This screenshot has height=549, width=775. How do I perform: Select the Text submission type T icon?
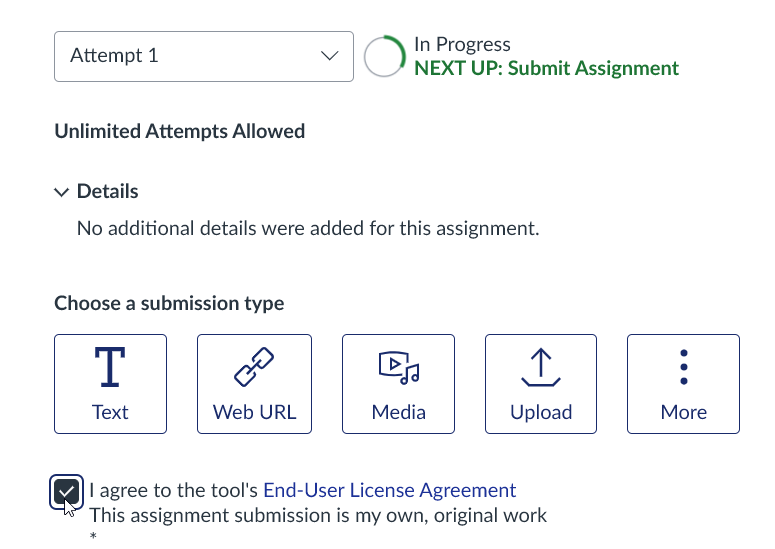110,368
